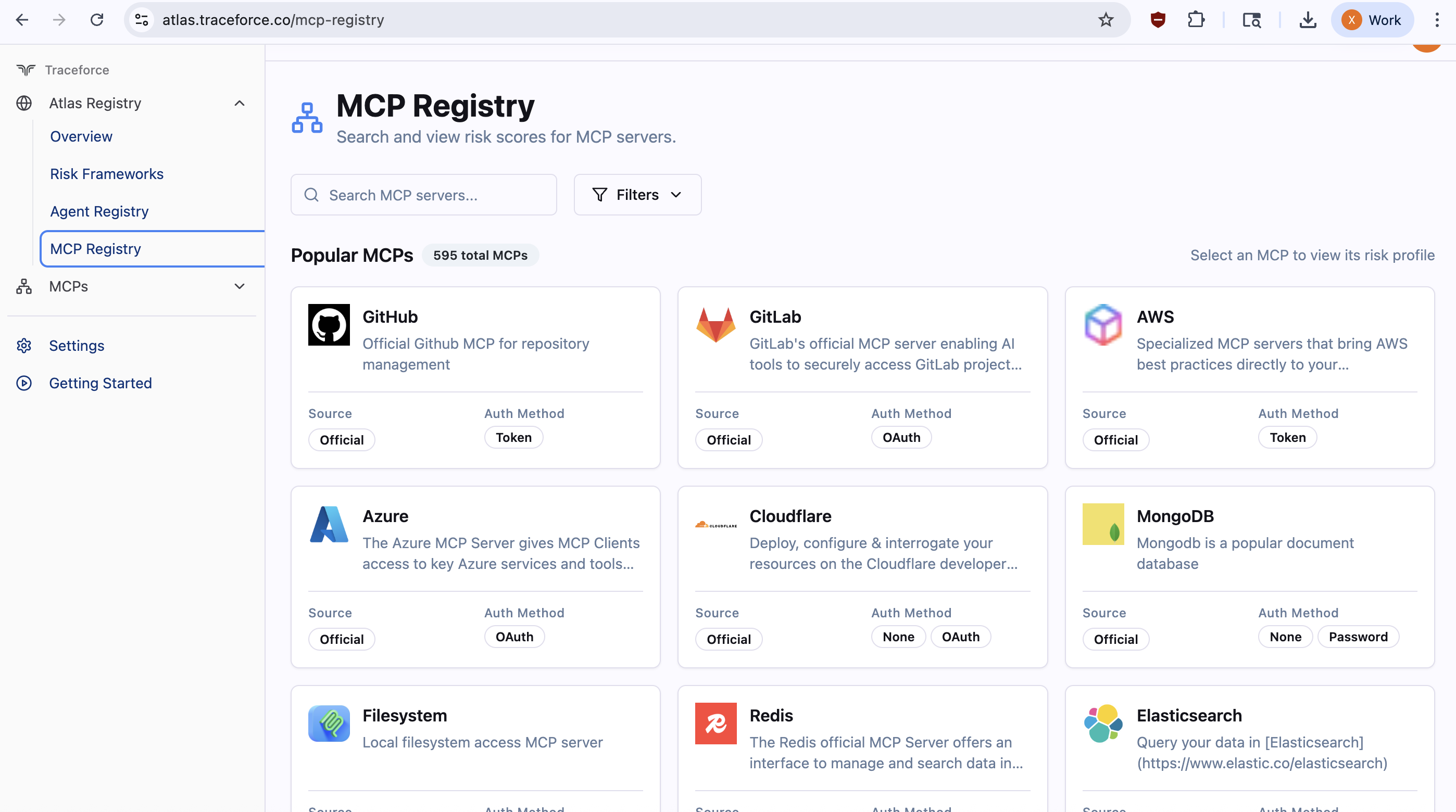Click GitLab's OAuth auth badge

coord(901,437)
